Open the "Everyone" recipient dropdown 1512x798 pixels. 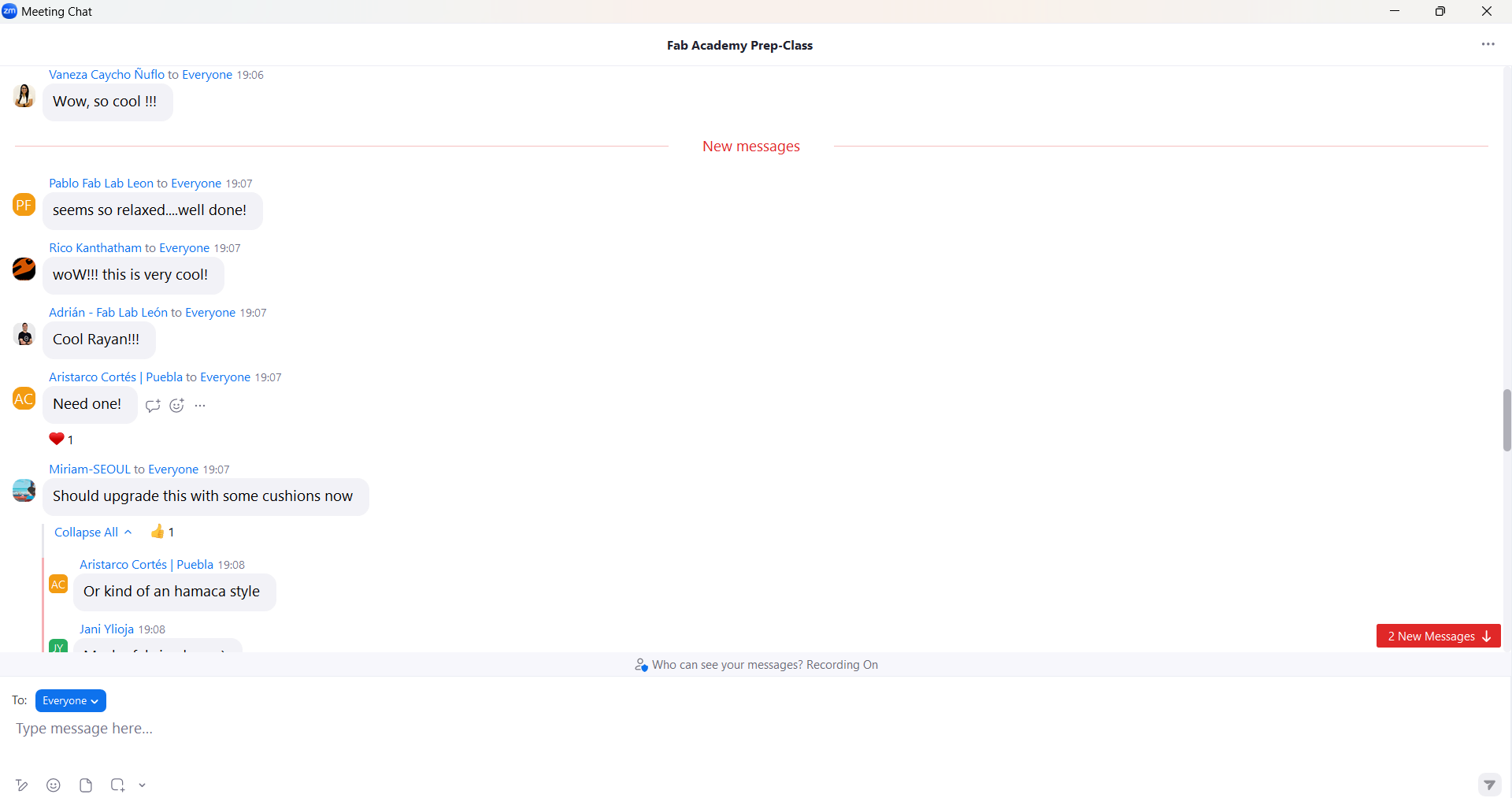pos(70,700)
